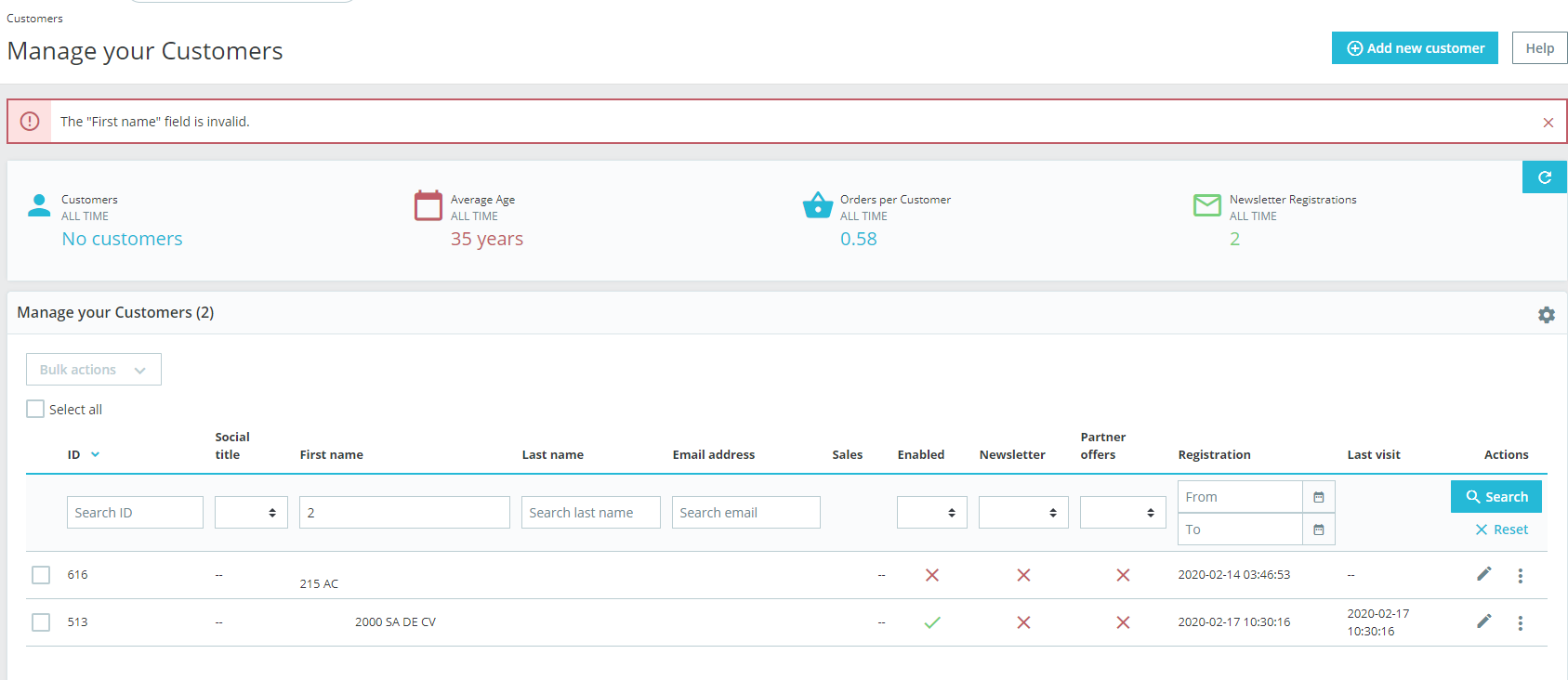The height and width of the screenshot is (680, 1568).
Task: Focus the Search email filter field
Action: (x=746, y=513)
